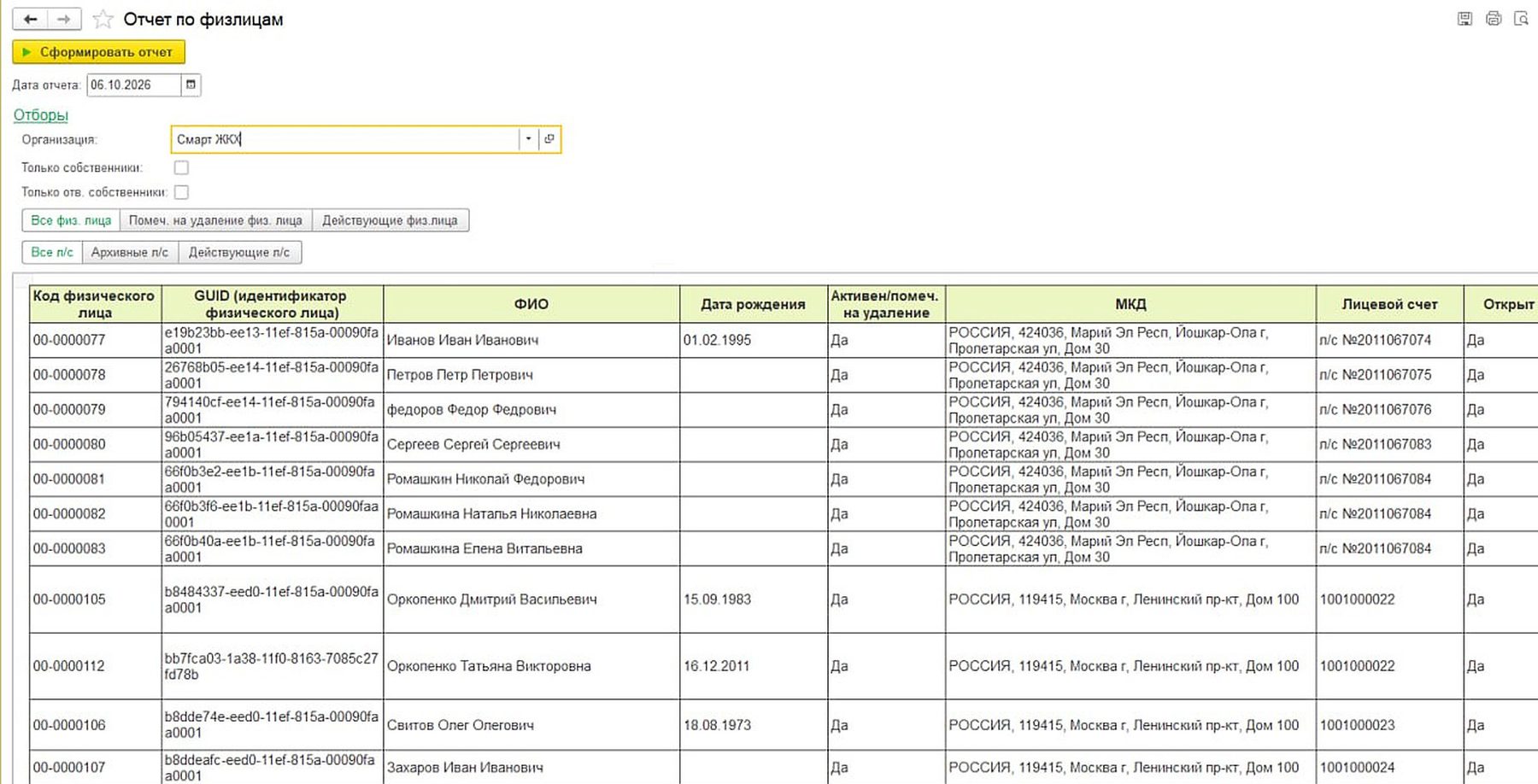Select birth date cell 01.02.1995
The width and height of the screenshot is (1538, 784).
pyautogui.click(x=753, y=340)
